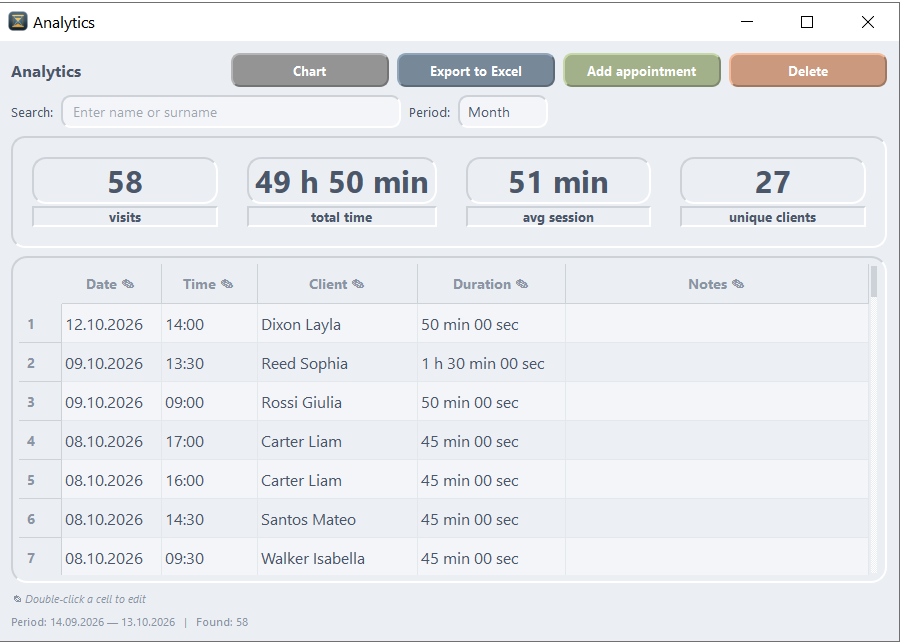Select row number 4 header
The height and width of the screenshot is (644, 900).
point(40,441)
